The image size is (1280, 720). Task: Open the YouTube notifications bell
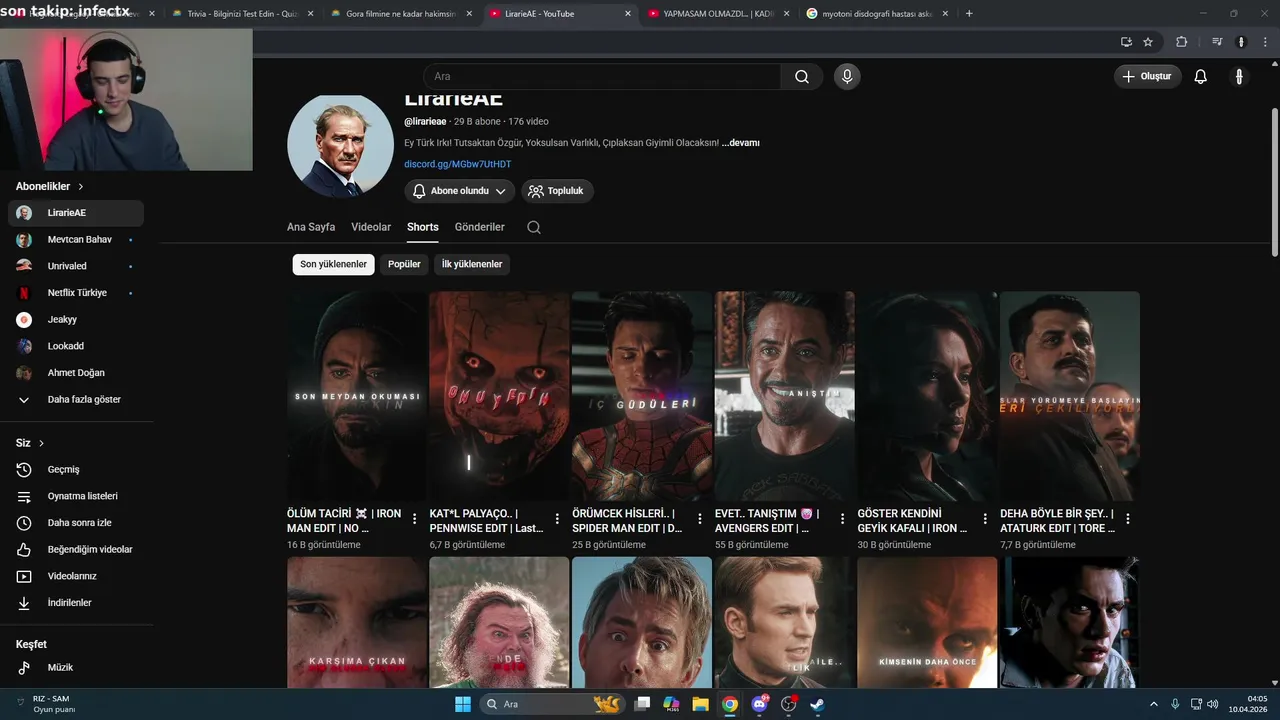tap(1201, 77)
